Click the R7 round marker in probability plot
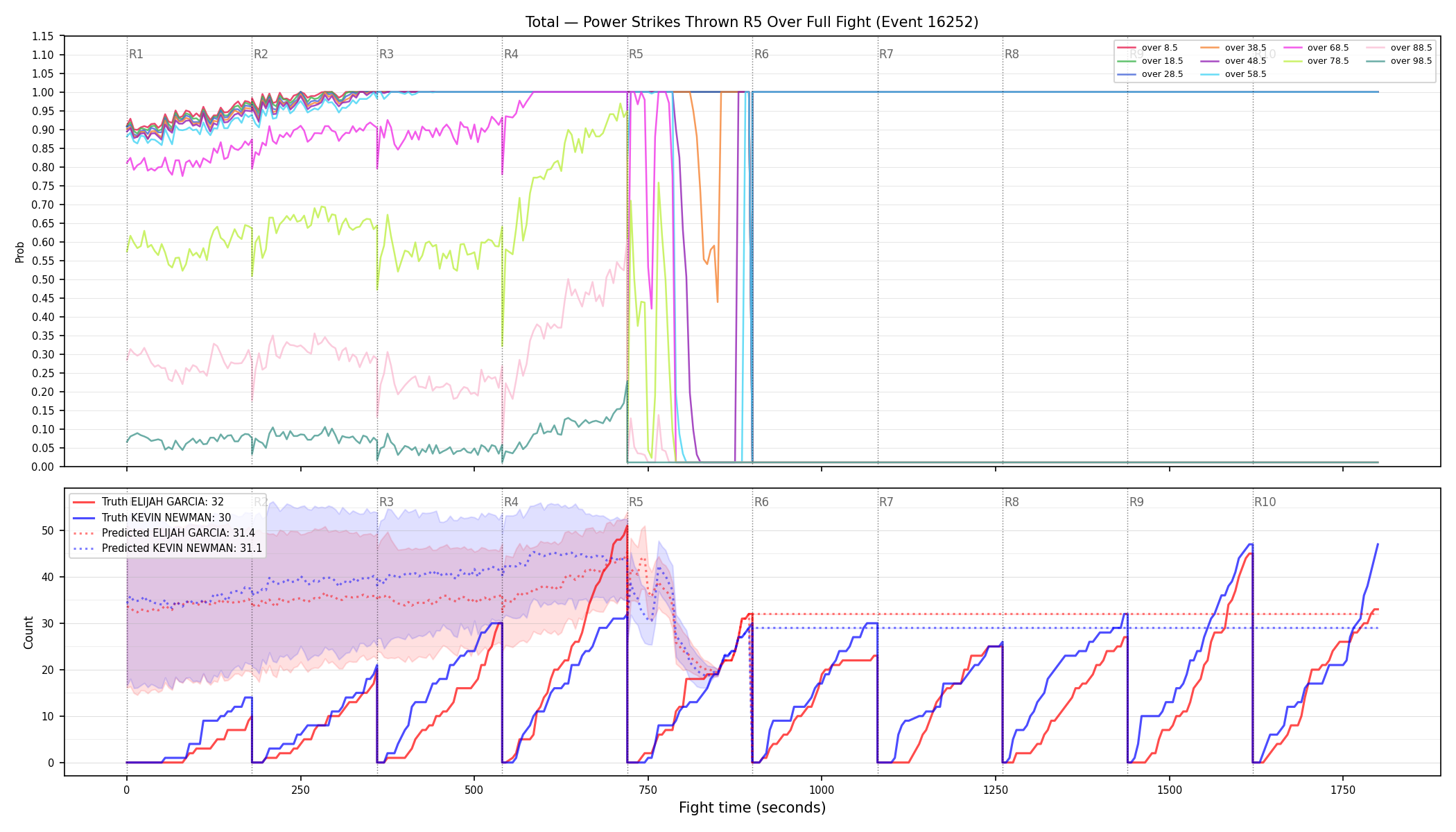The image size is (1456, 832). tap(887, 54)
